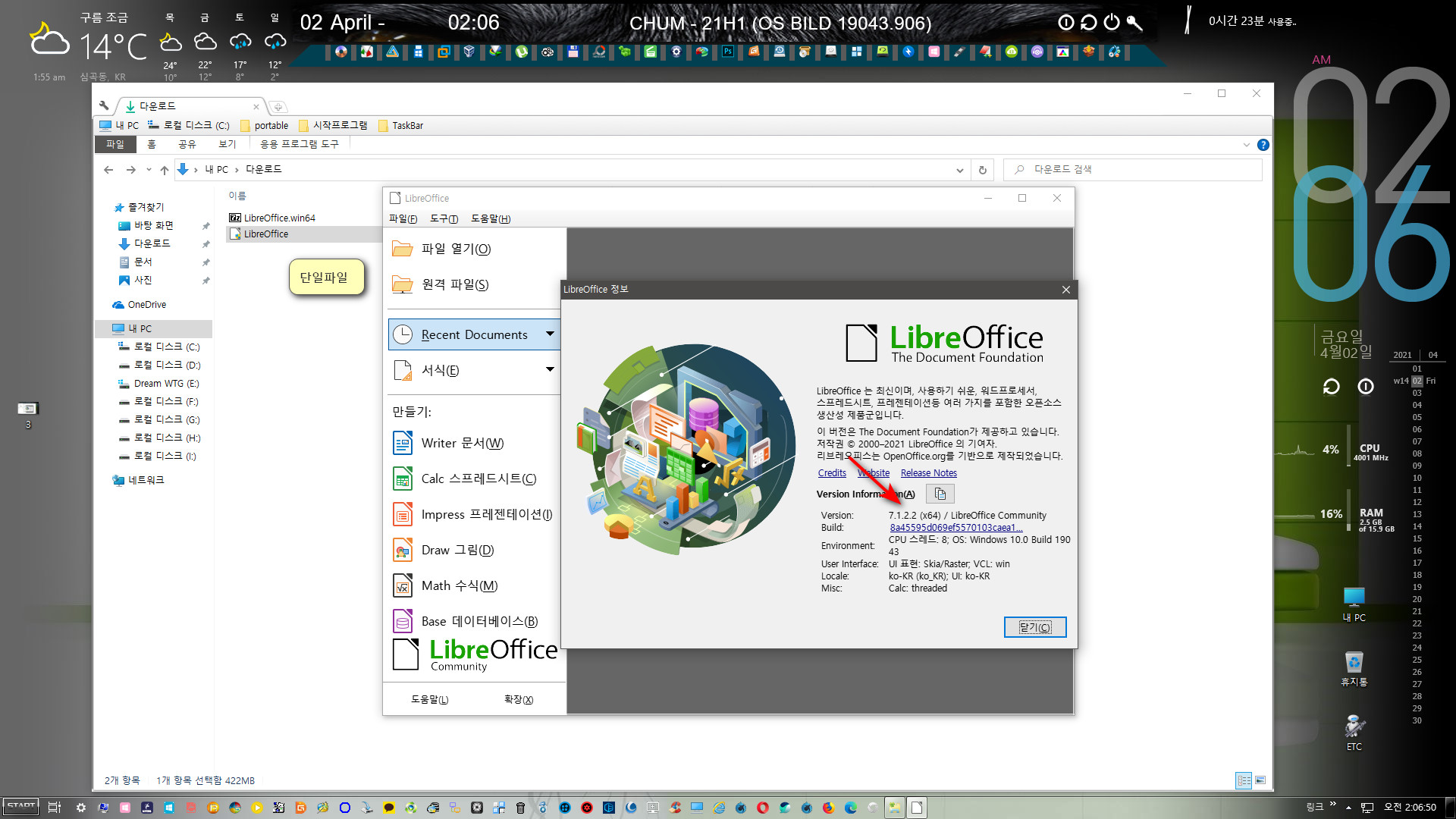Screen dimensions: 1456x819
Task: Click Website link in About dialog
Action: [873, 472]
